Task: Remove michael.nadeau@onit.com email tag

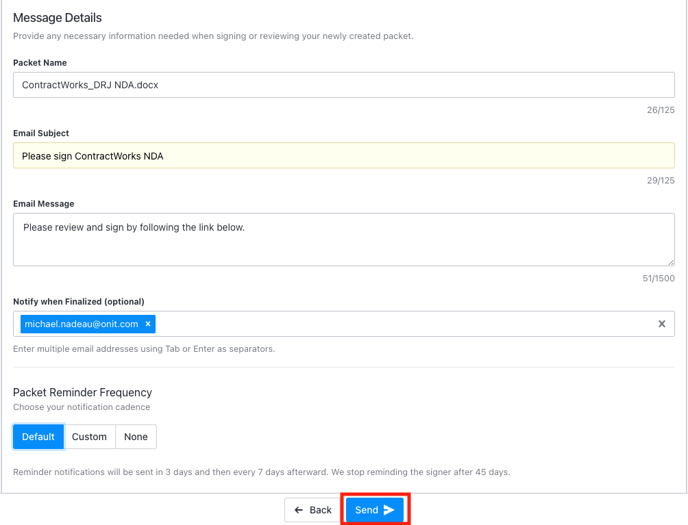Action: 148,324
